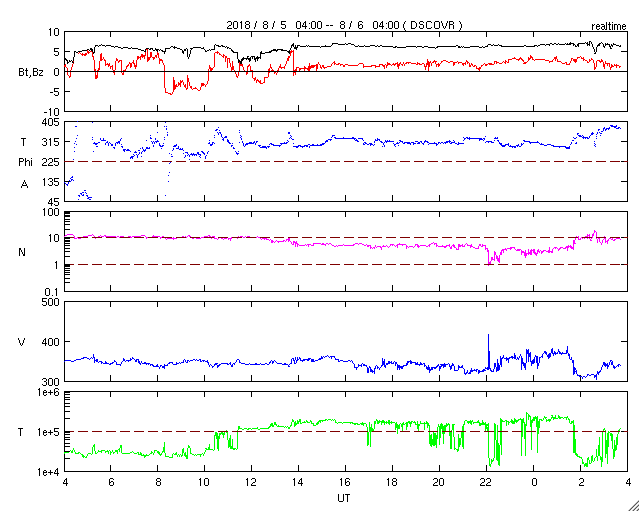The image size is (640, 512).
Task: Click the '315' tick label on Phi axis
Action: pyautogui.click(x=51, y=142)
